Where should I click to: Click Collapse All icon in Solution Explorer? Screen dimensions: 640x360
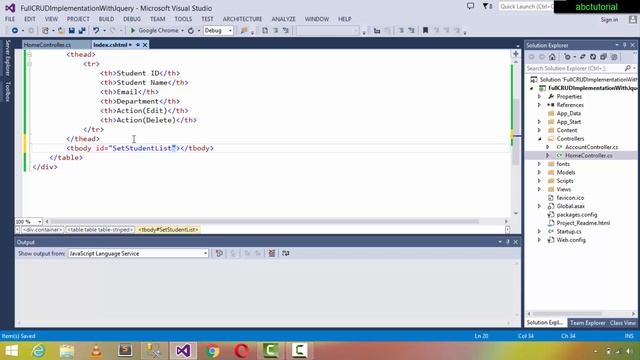coord(604,57)
